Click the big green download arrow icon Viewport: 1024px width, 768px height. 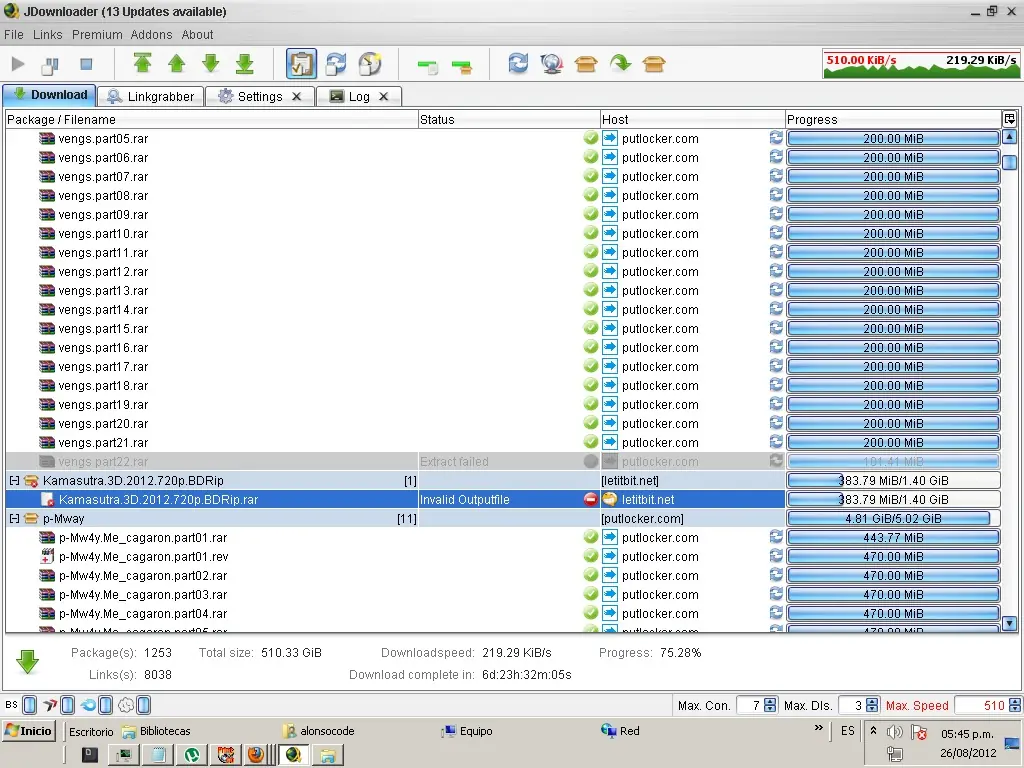pyautogui.click(x=27, y=662)
